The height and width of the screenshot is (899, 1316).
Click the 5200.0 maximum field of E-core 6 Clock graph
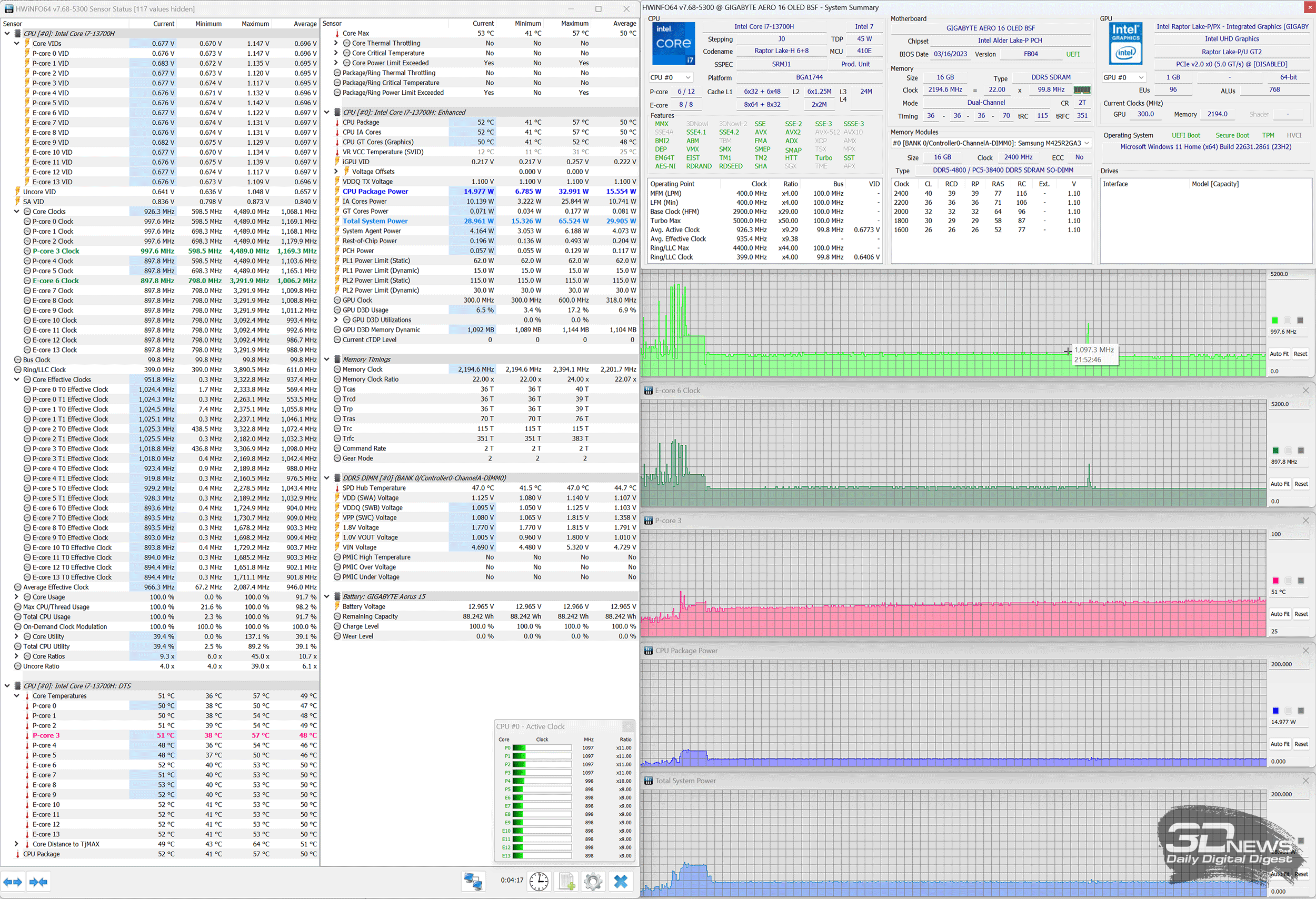tap(1288, 404)
